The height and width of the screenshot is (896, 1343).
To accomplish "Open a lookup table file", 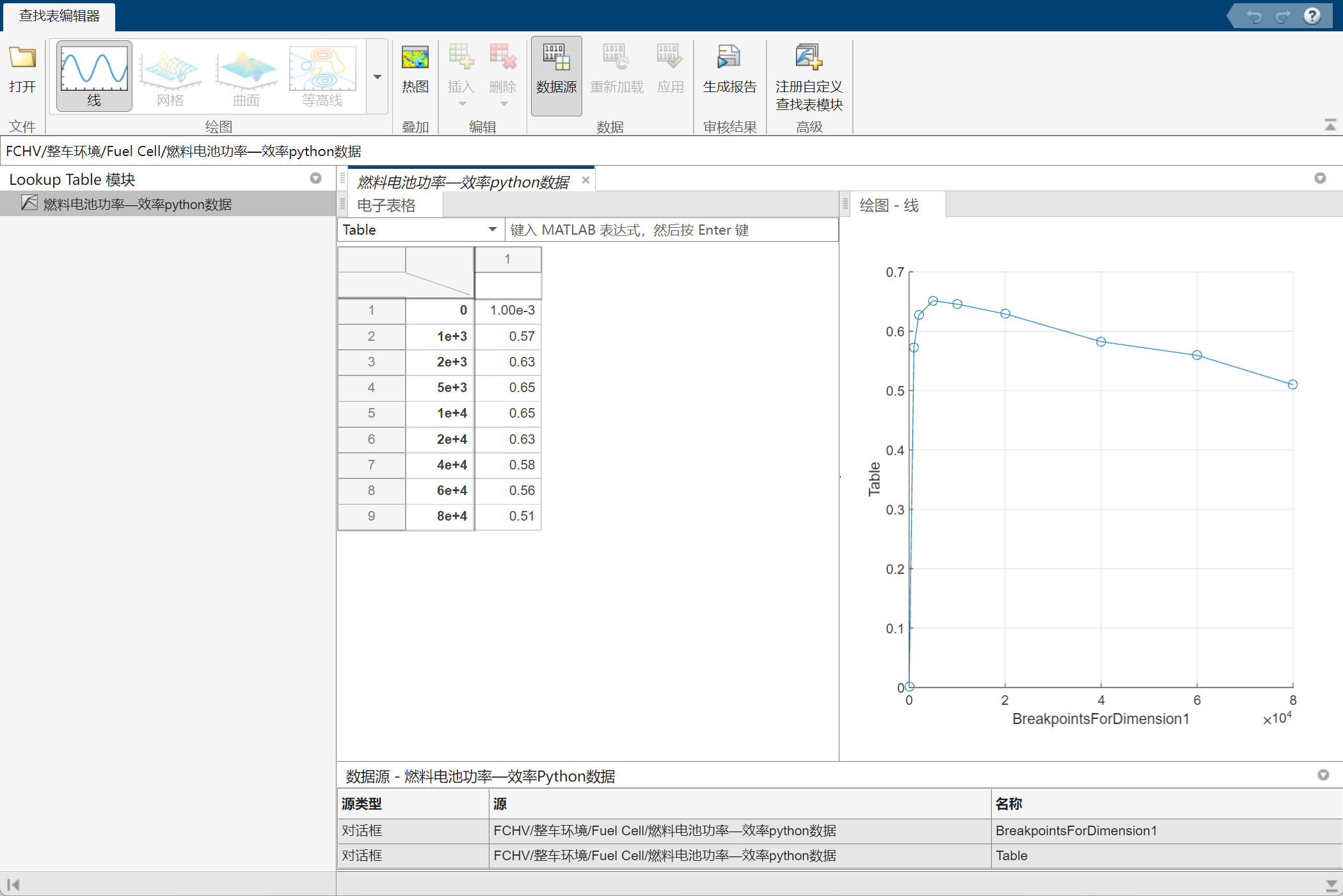I will (x=22, y=69).
